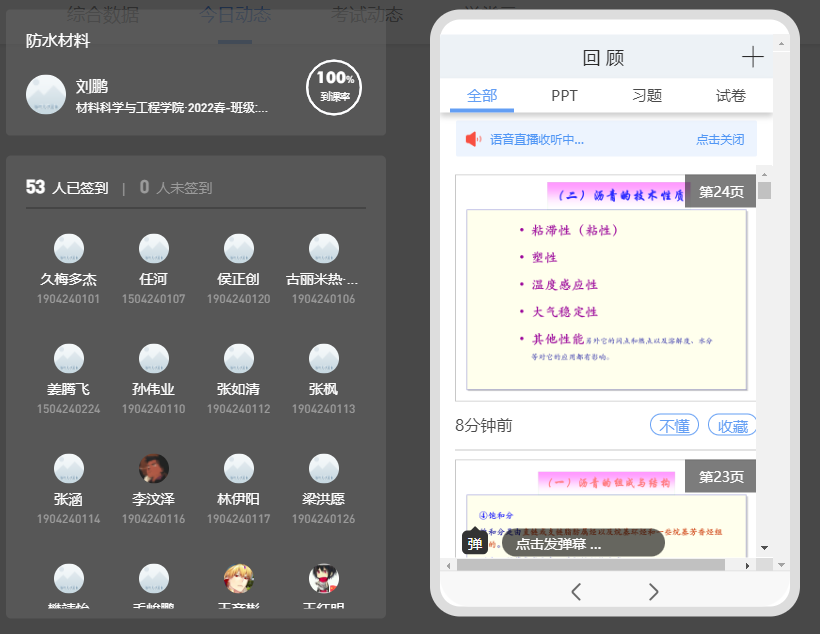Click the horizontal scrollbar right arrow
The height and width of the screenshot is (634, 820).
[746, 565]
